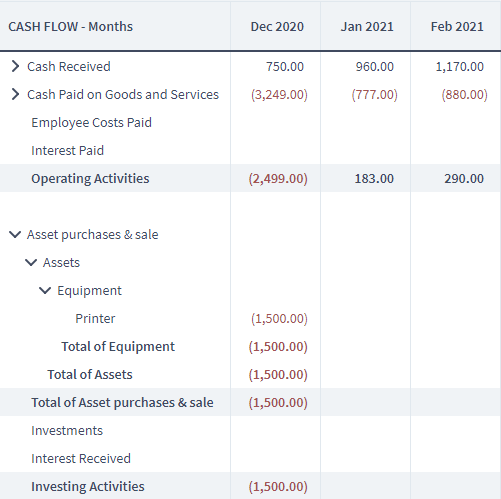Screen dimensions: 501x499
Task: Select the Dec 2020 column header
Action: pyautogui.click(x=277, y=27)
